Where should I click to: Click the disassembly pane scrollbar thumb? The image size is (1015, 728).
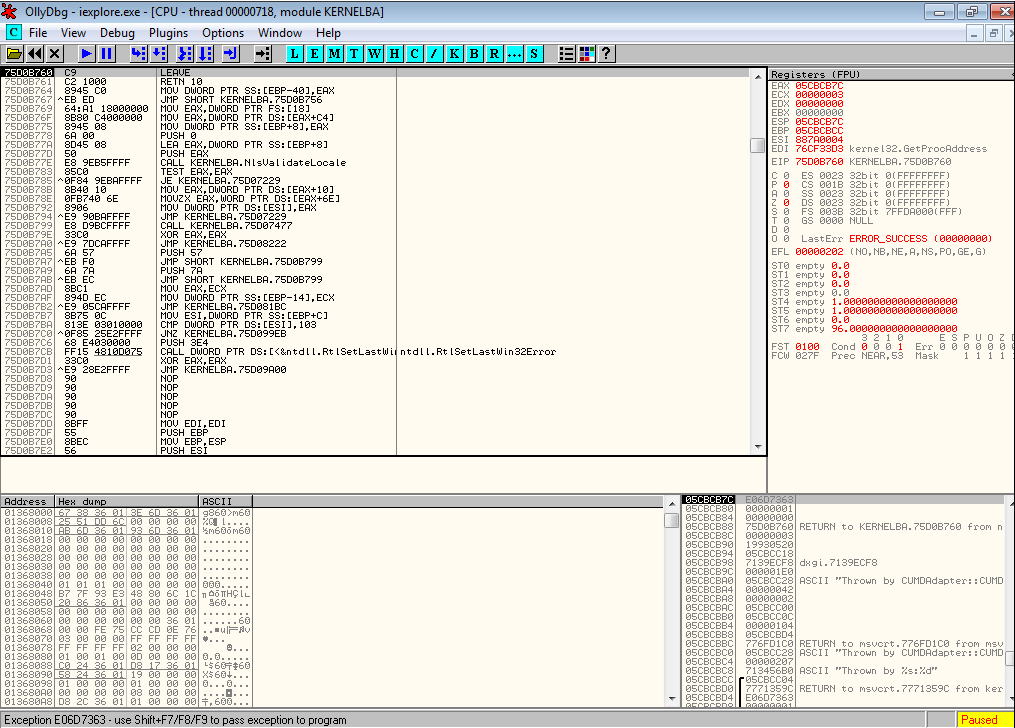pyautogui.click(x=757, y=146)
